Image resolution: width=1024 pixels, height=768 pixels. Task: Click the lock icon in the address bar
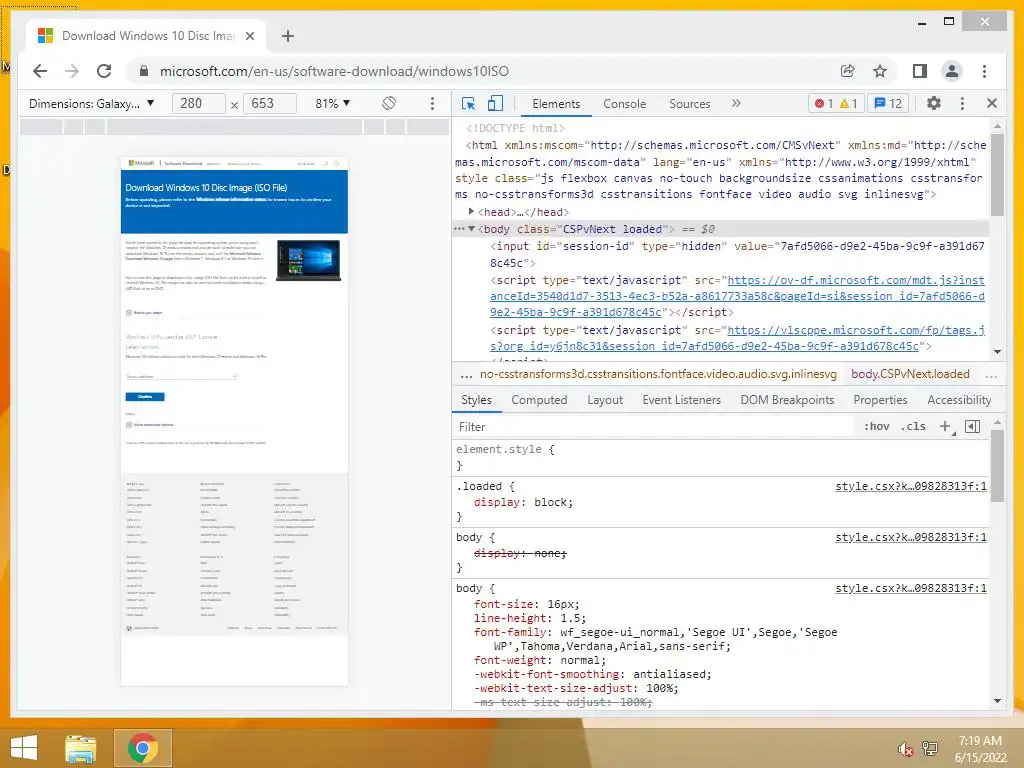(x=144, y=71)
